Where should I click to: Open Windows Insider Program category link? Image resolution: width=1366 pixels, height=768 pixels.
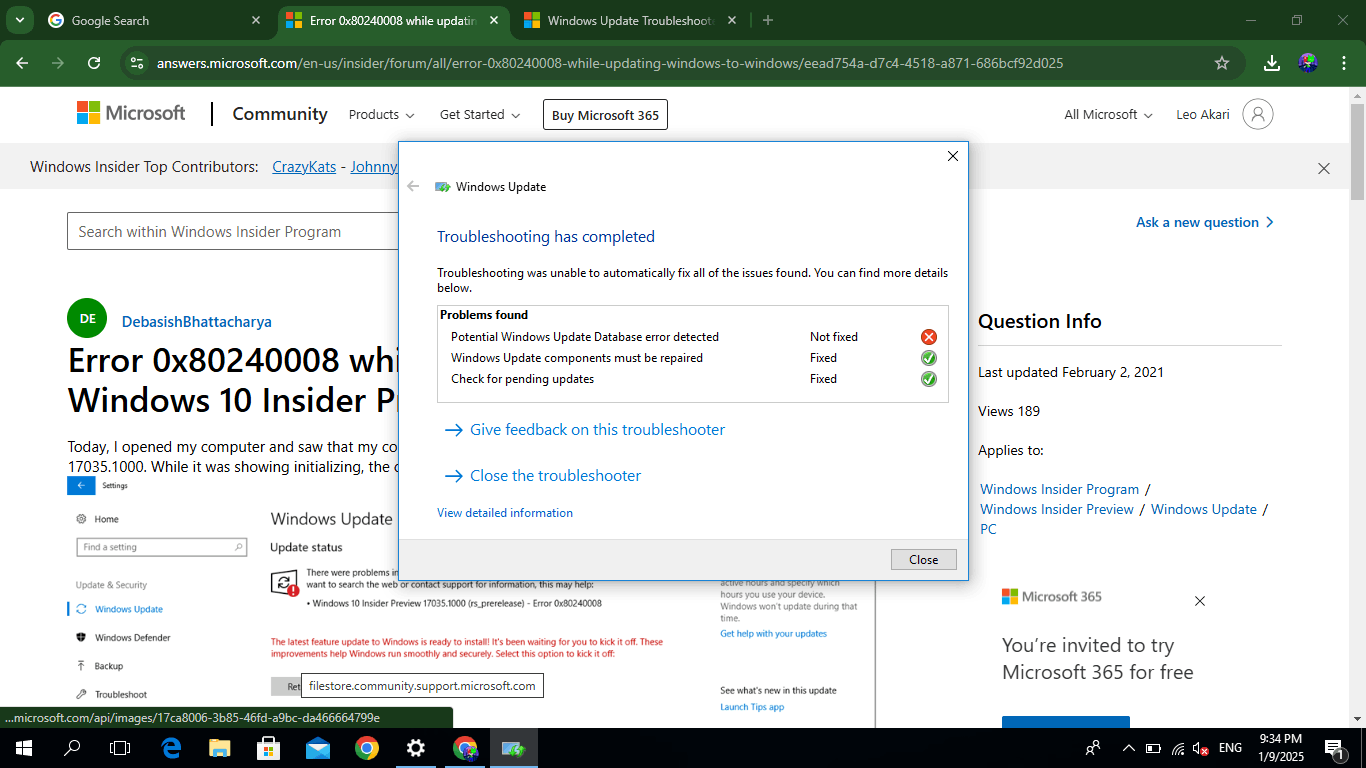click(1060, 489)
